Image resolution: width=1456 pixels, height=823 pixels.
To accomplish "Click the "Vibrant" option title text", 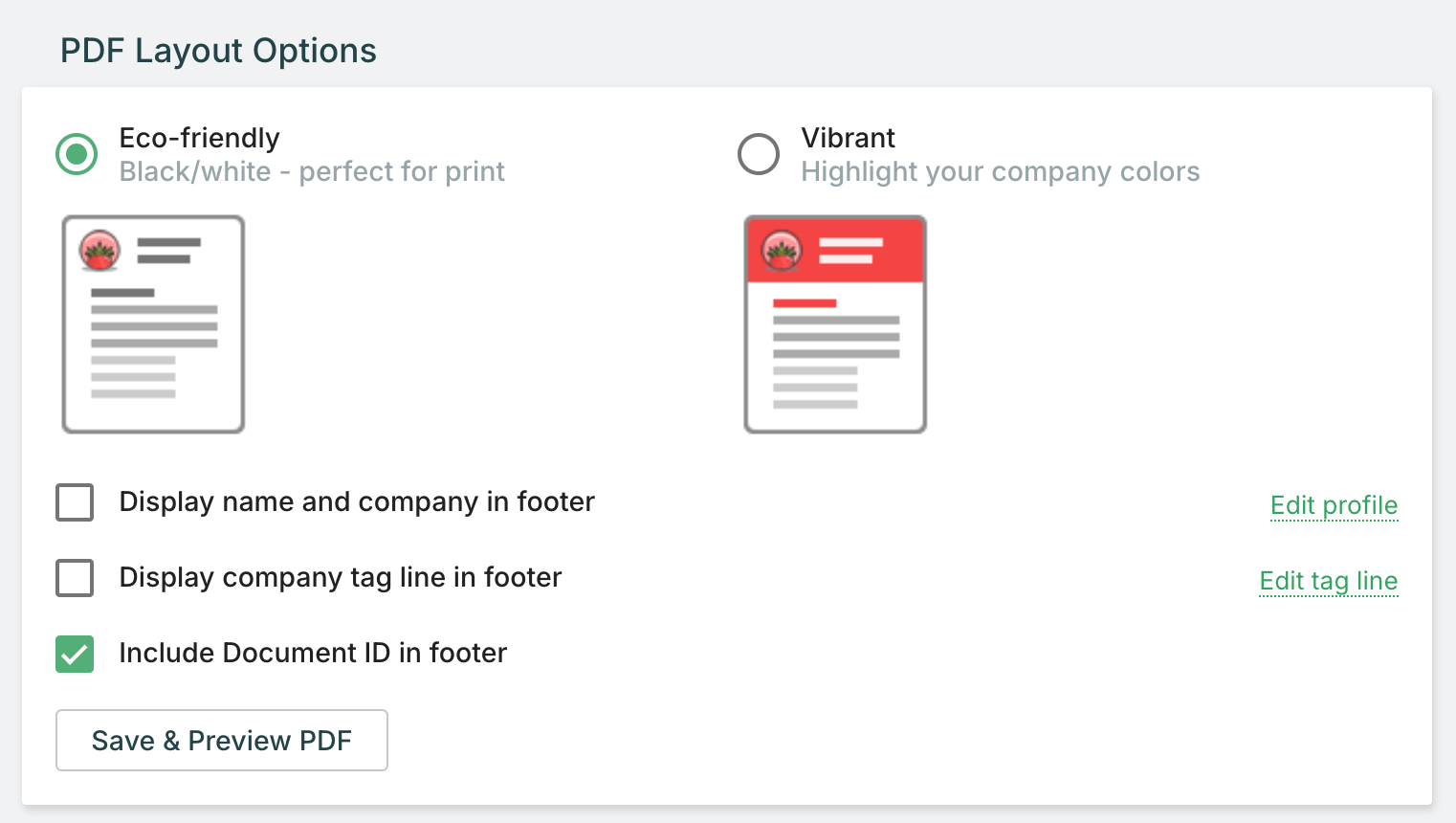I will point(848,138).
